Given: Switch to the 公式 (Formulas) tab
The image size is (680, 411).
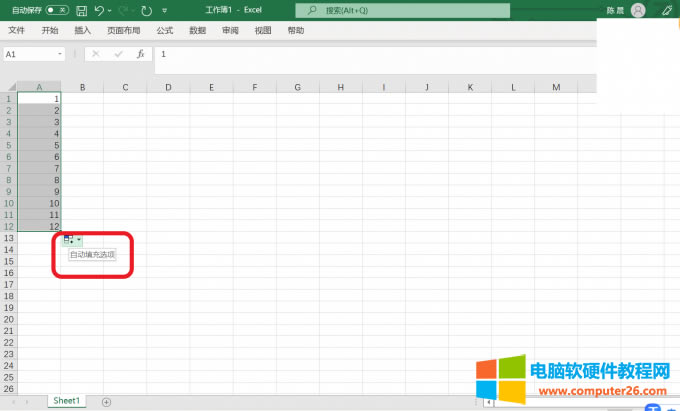Looking at the screenshot, I should (x=165, y=31).
